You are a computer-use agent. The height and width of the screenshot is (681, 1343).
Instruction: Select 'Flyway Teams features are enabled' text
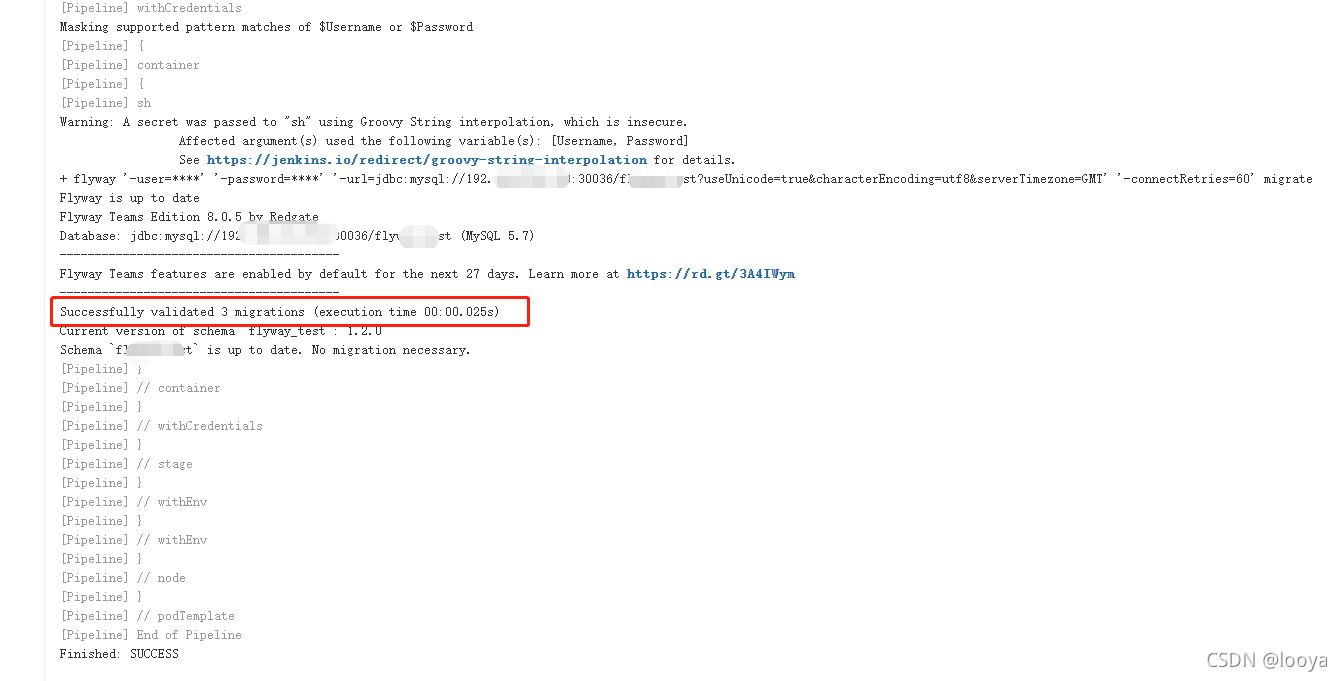[340, 274]
